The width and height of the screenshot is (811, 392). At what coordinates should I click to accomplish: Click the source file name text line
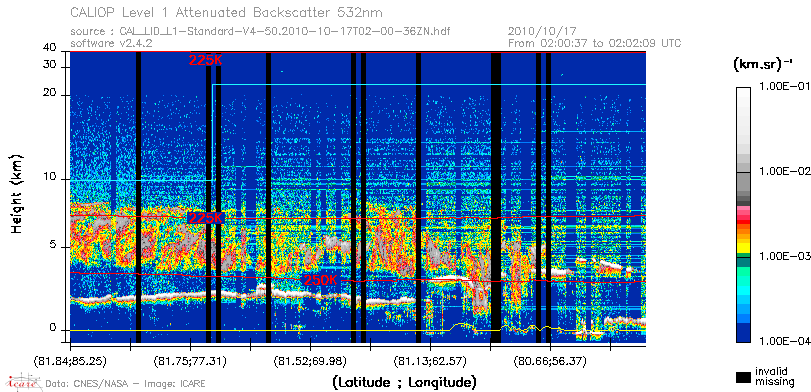[x=260, y=32]
